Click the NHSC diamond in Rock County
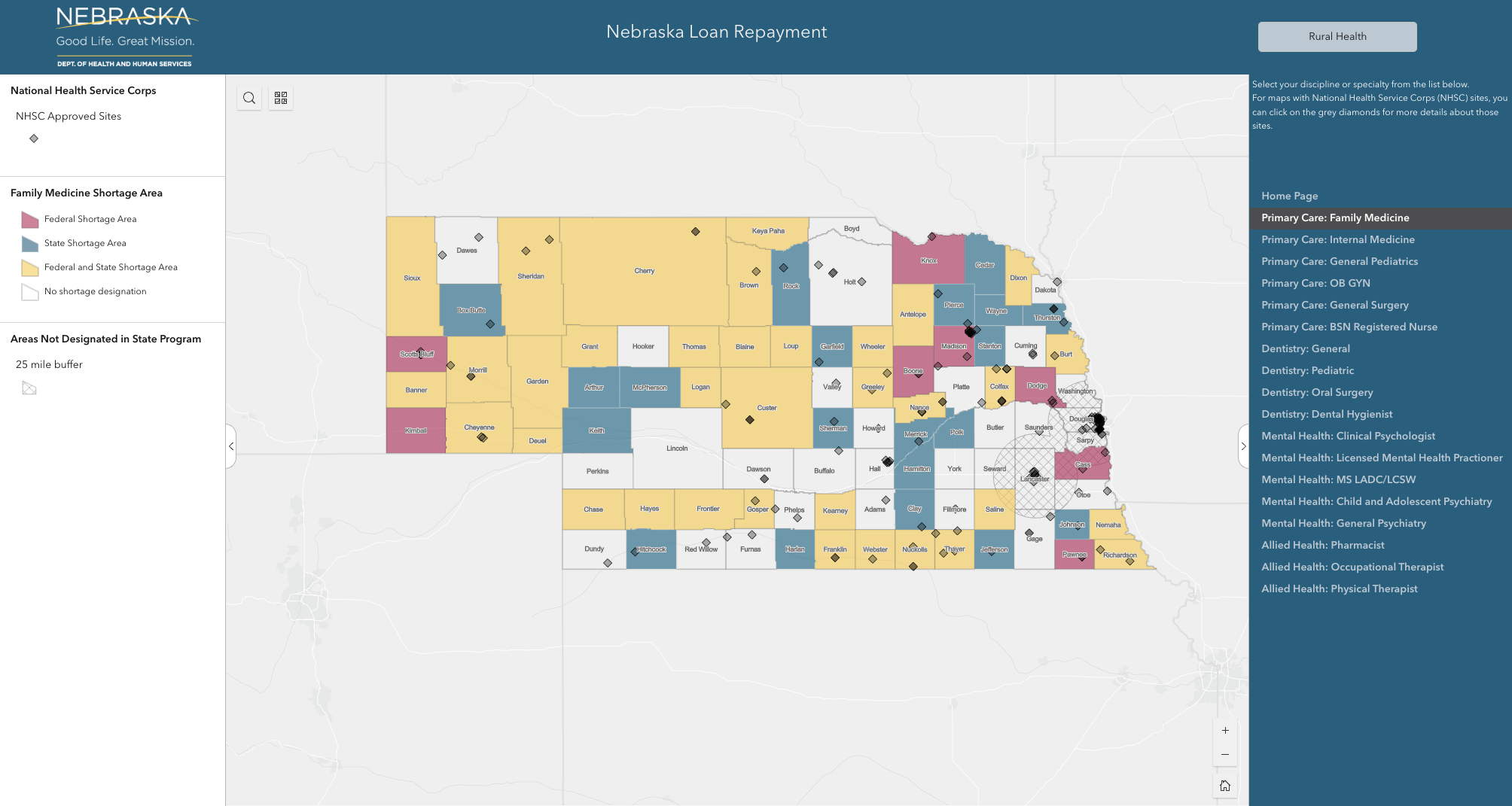 tap(784, 268)
